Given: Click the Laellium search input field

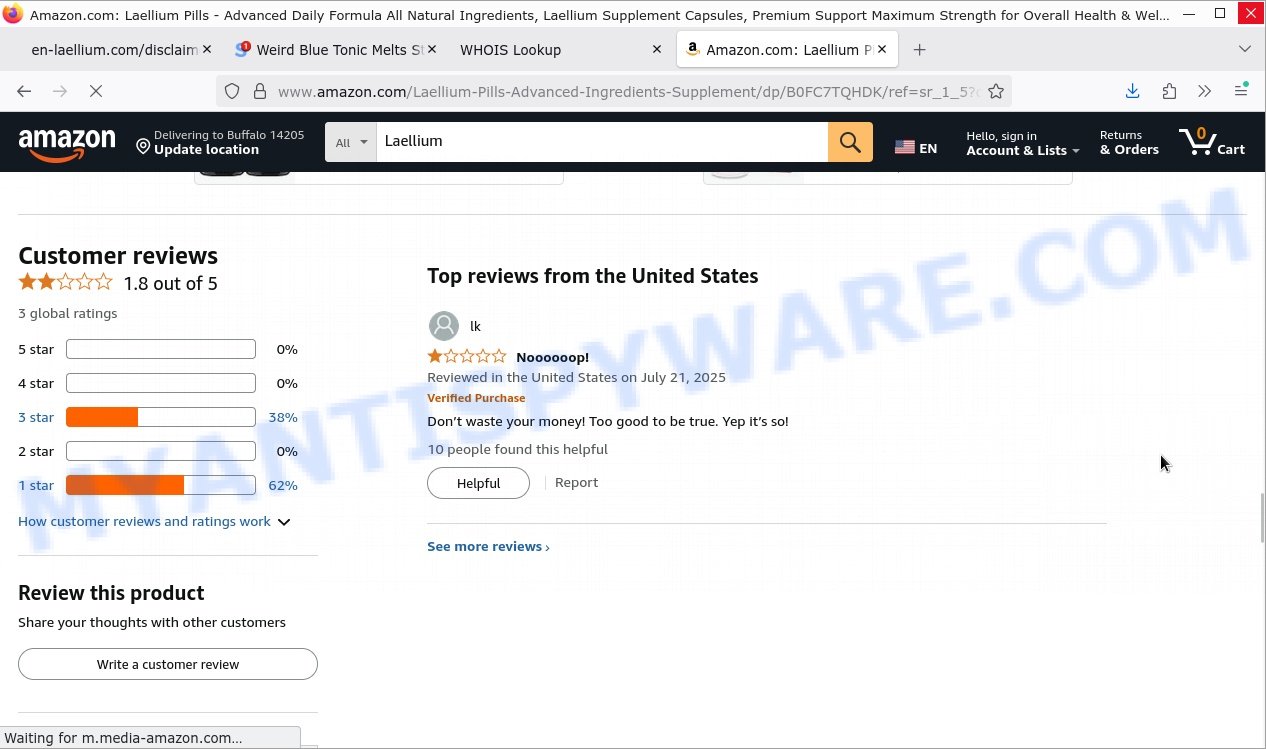Looking at the screenshot, I should pos(602,142).
